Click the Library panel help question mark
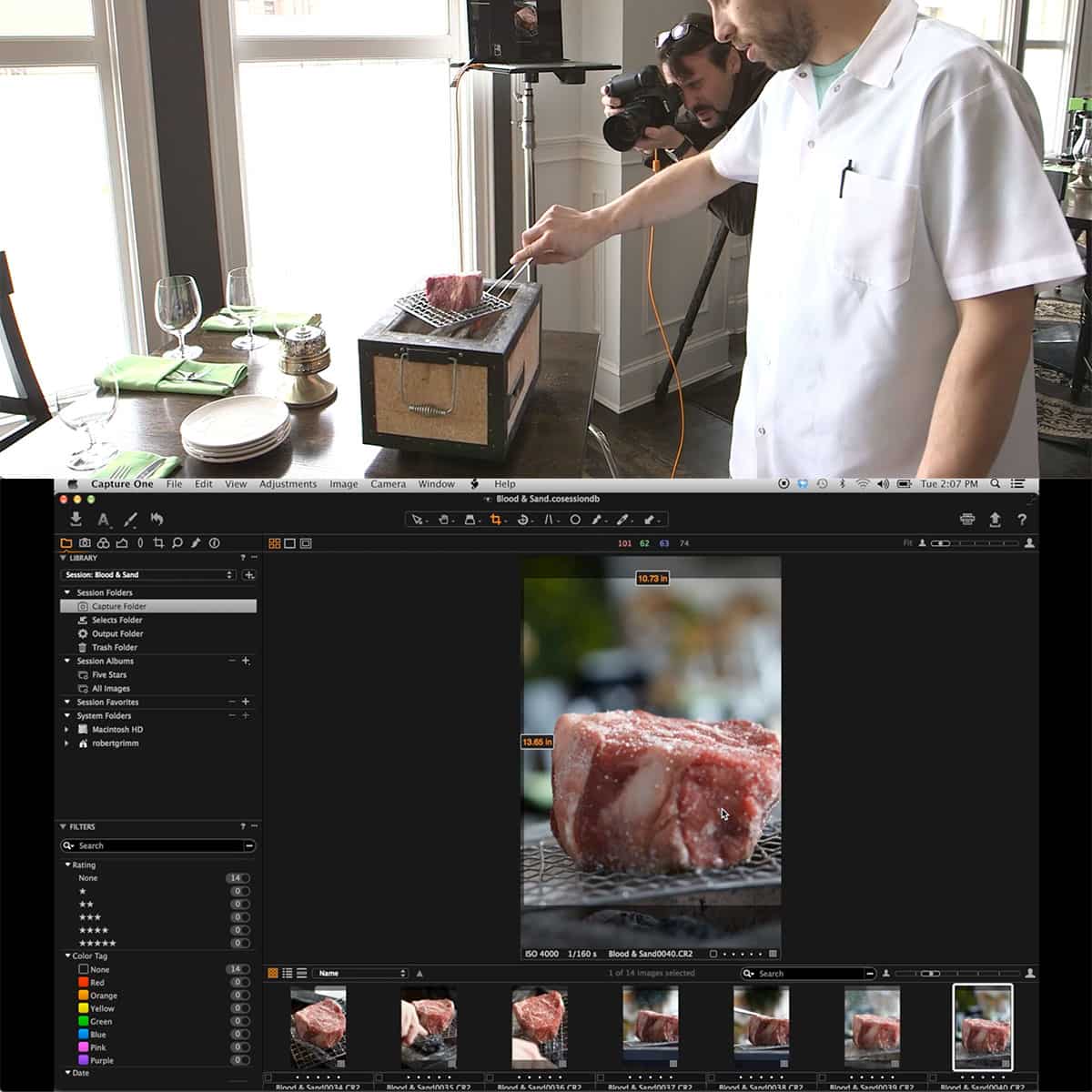 click(x=241, y=558)
